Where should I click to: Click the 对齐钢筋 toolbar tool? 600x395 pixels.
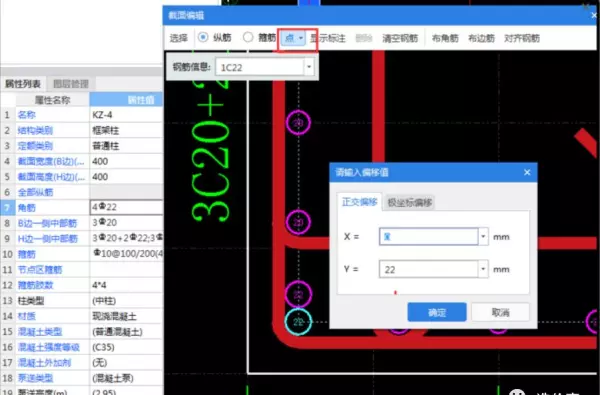522,38
